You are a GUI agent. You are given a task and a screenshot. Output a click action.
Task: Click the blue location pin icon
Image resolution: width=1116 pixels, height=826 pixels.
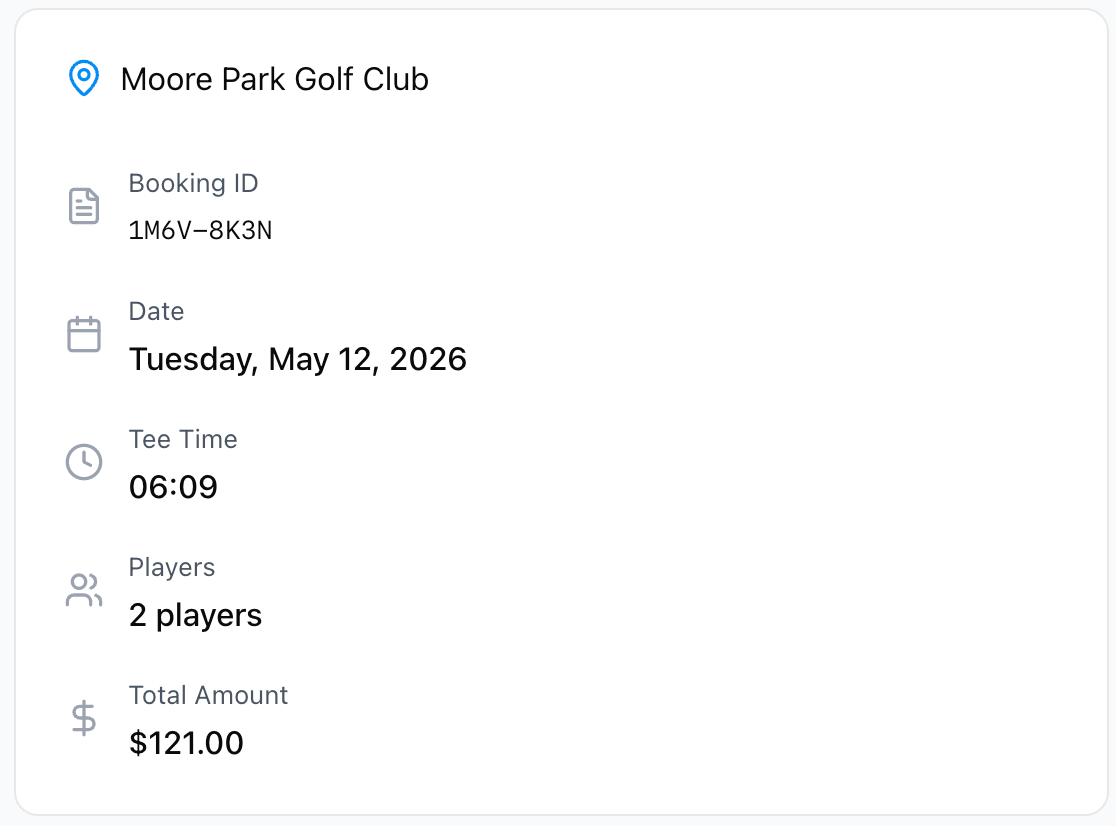[83, 78]
